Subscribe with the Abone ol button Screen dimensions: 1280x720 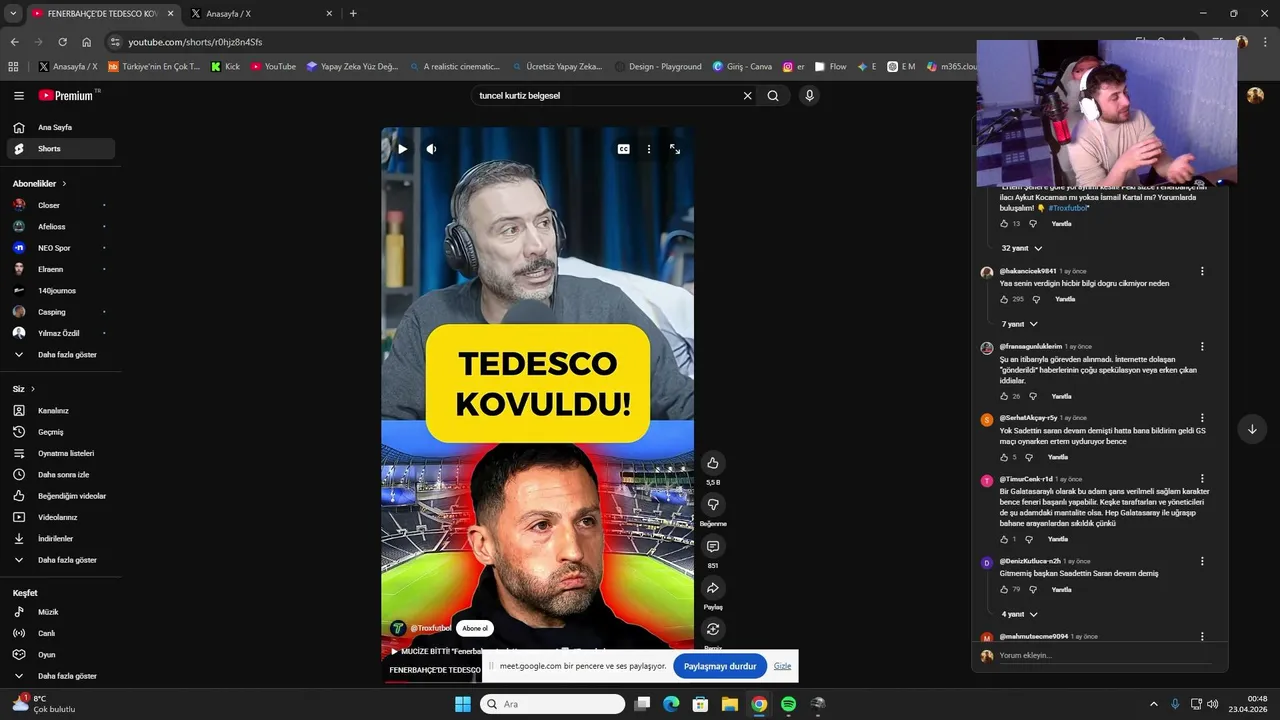click(x=475, y=628)
